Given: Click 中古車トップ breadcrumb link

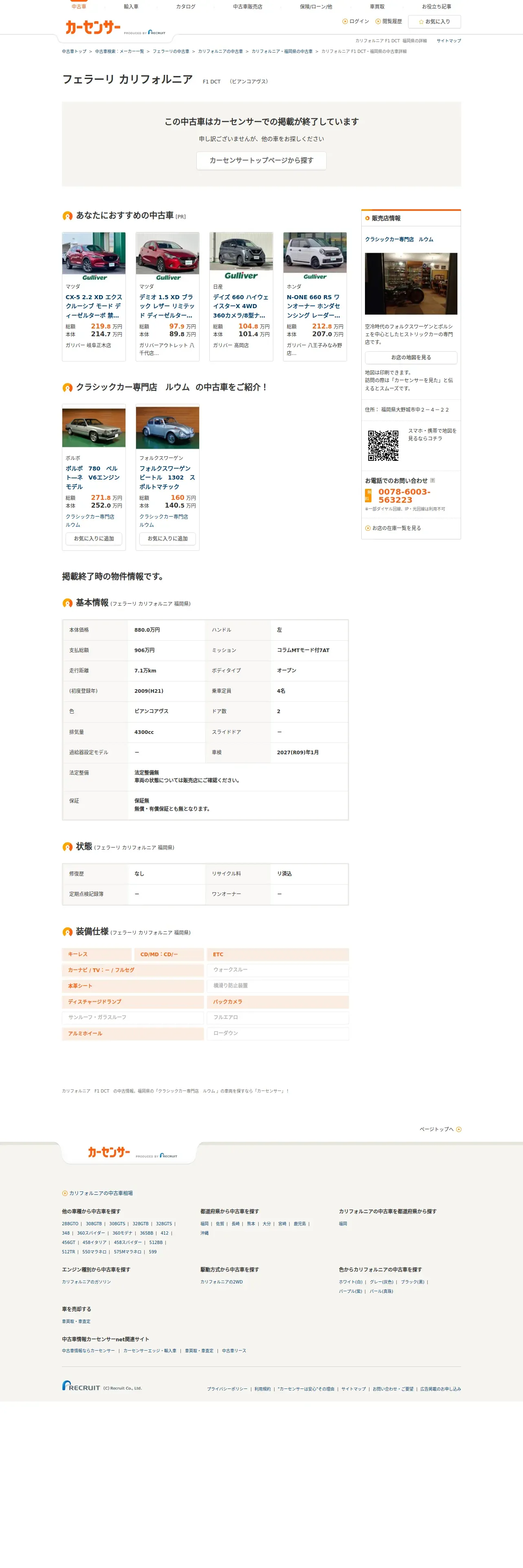Looking at the screenshot, I should [74, 52].
